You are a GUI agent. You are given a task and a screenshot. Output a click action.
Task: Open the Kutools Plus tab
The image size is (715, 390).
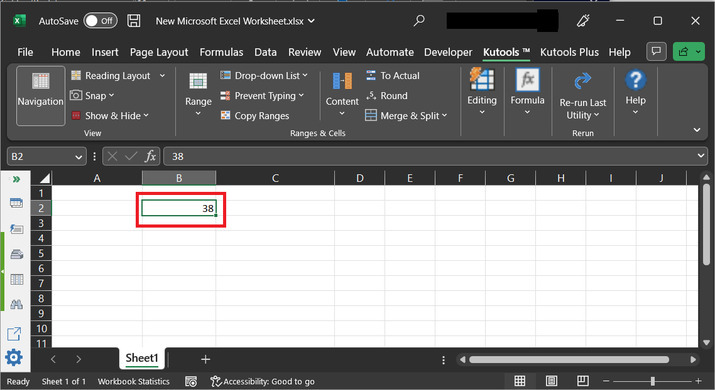click(569, 52)
